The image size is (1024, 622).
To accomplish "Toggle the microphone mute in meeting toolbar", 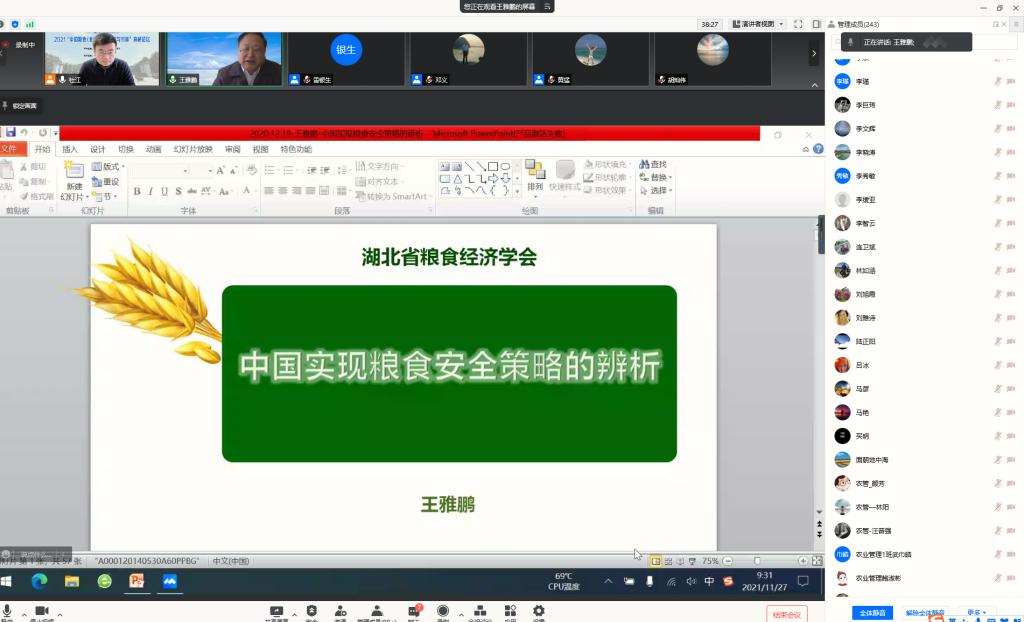I will (x=8, y=612).
